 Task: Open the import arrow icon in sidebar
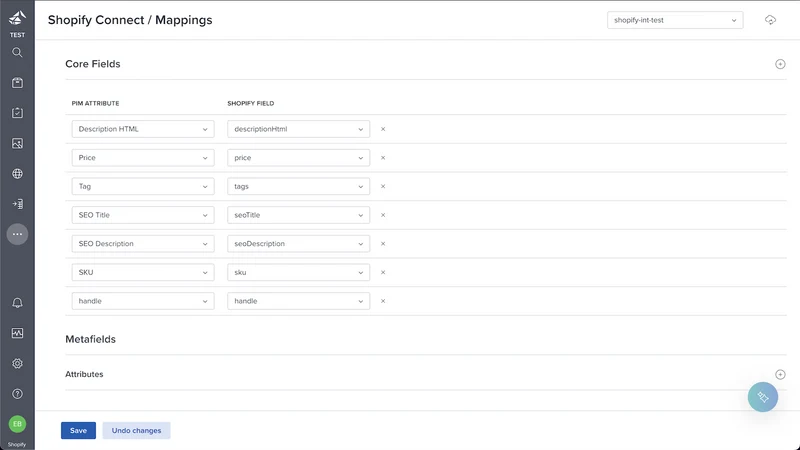17,204
